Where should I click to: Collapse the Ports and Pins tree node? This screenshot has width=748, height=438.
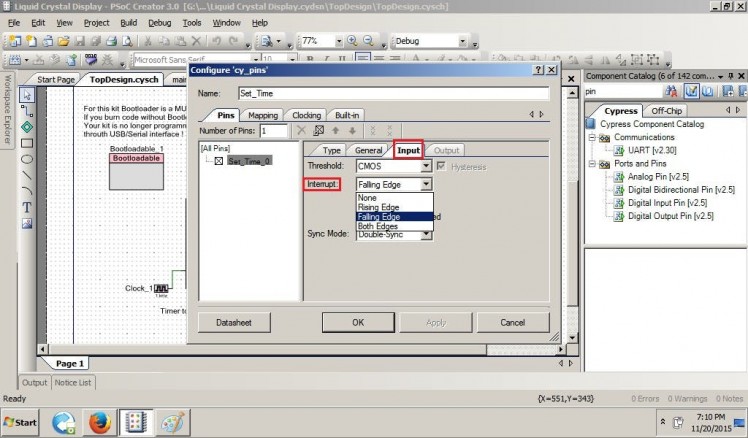pos(592,164)
